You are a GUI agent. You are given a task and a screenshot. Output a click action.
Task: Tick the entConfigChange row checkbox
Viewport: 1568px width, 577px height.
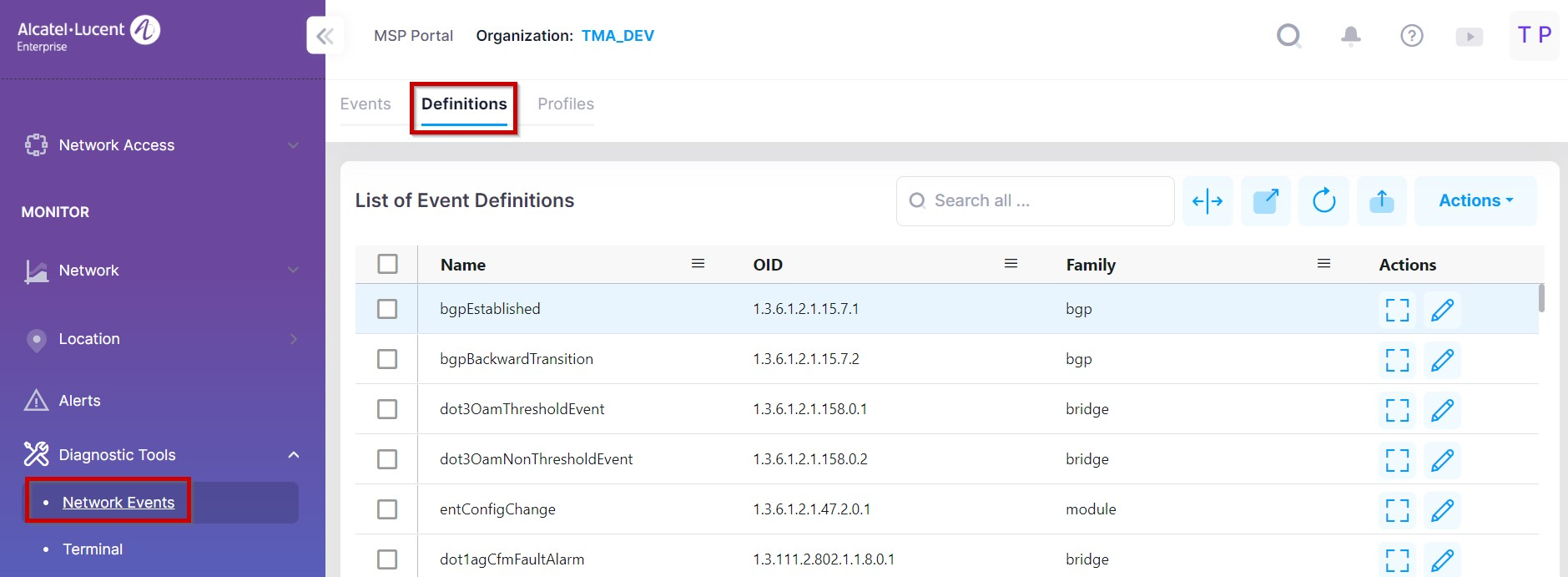tap(387, 509)
